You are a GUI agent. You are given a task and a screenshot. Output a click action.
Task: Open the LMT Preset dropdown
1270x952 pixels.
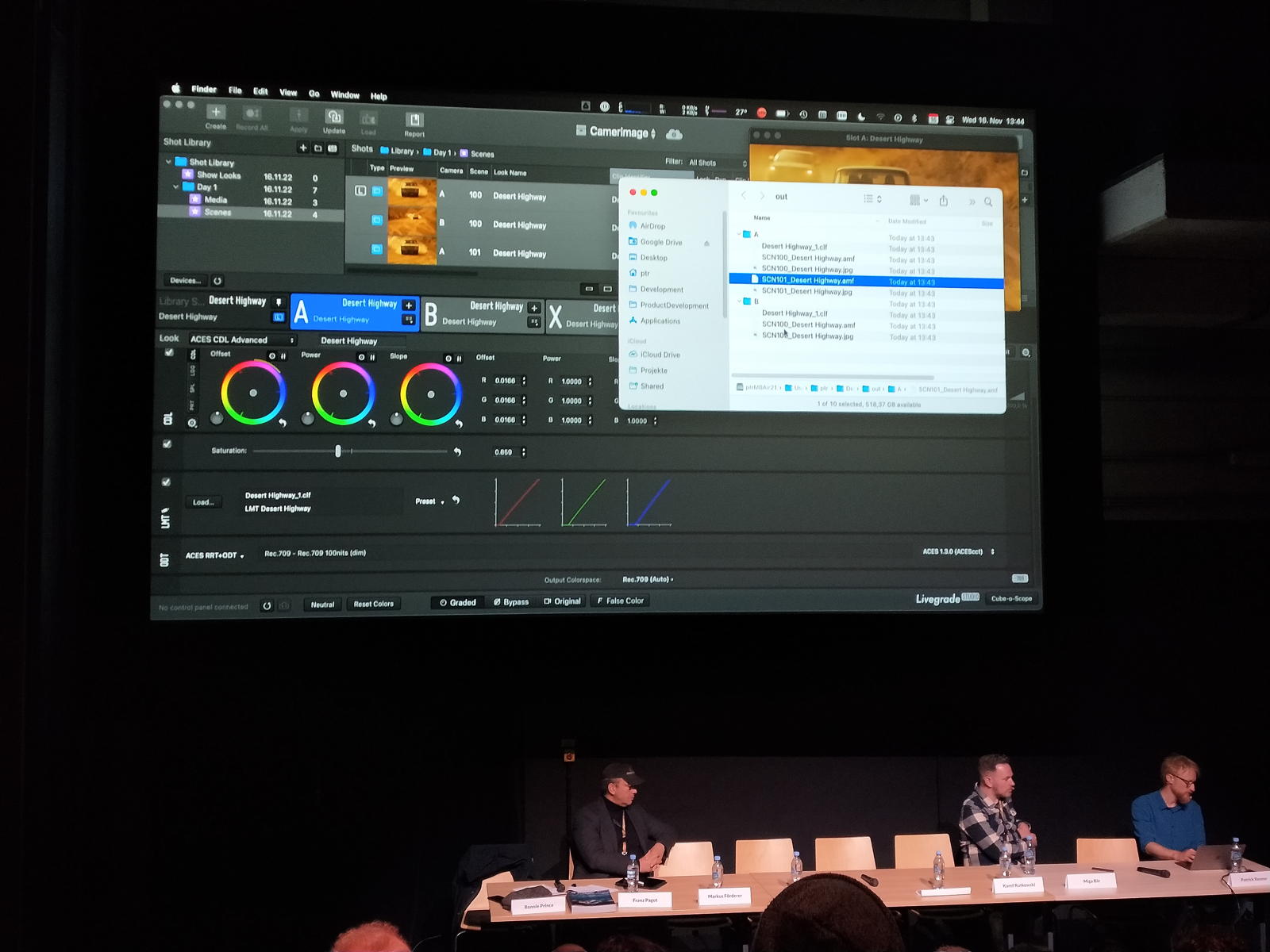click(x=430, y=501)
